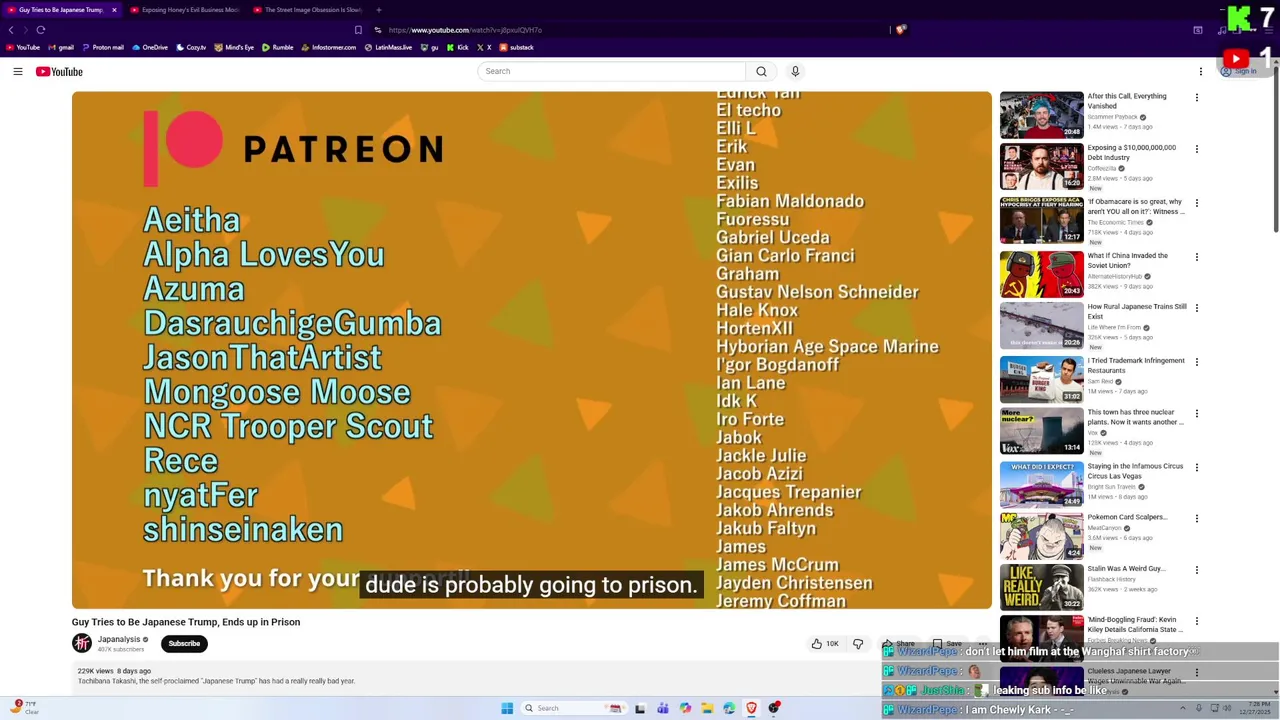This screenshot has height=720, width=1280.
Task: Open Brave browser taskbar icon
Action: tap(751, 708)
